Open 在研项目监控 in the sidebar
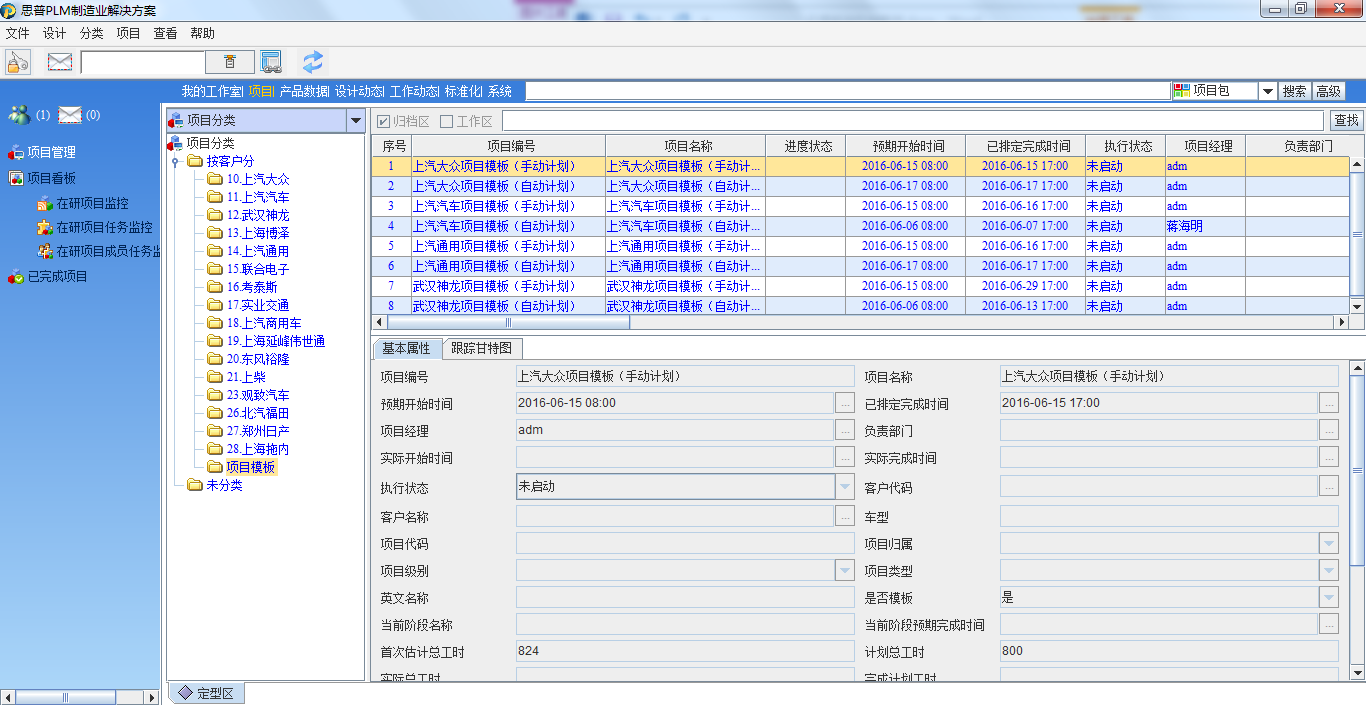Viewport: 1366px width, 705px height. pyautogui.click(x=92, y=204)
